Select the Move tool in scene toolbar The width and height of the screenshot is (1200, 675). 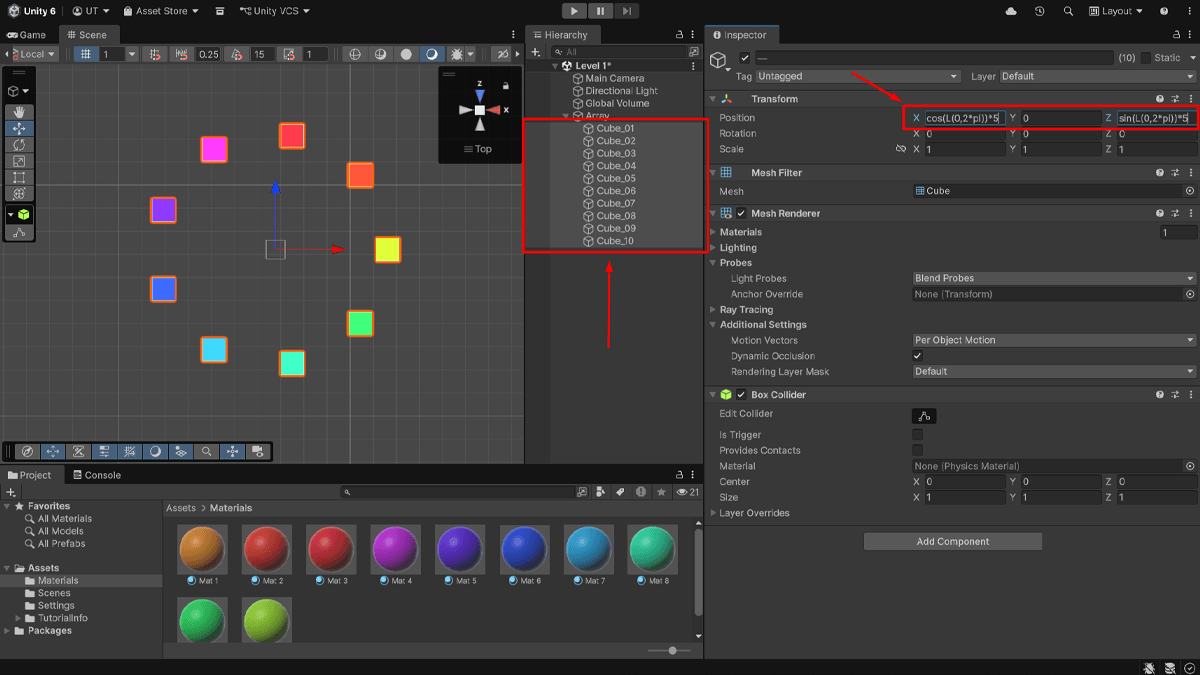(19, 129)
